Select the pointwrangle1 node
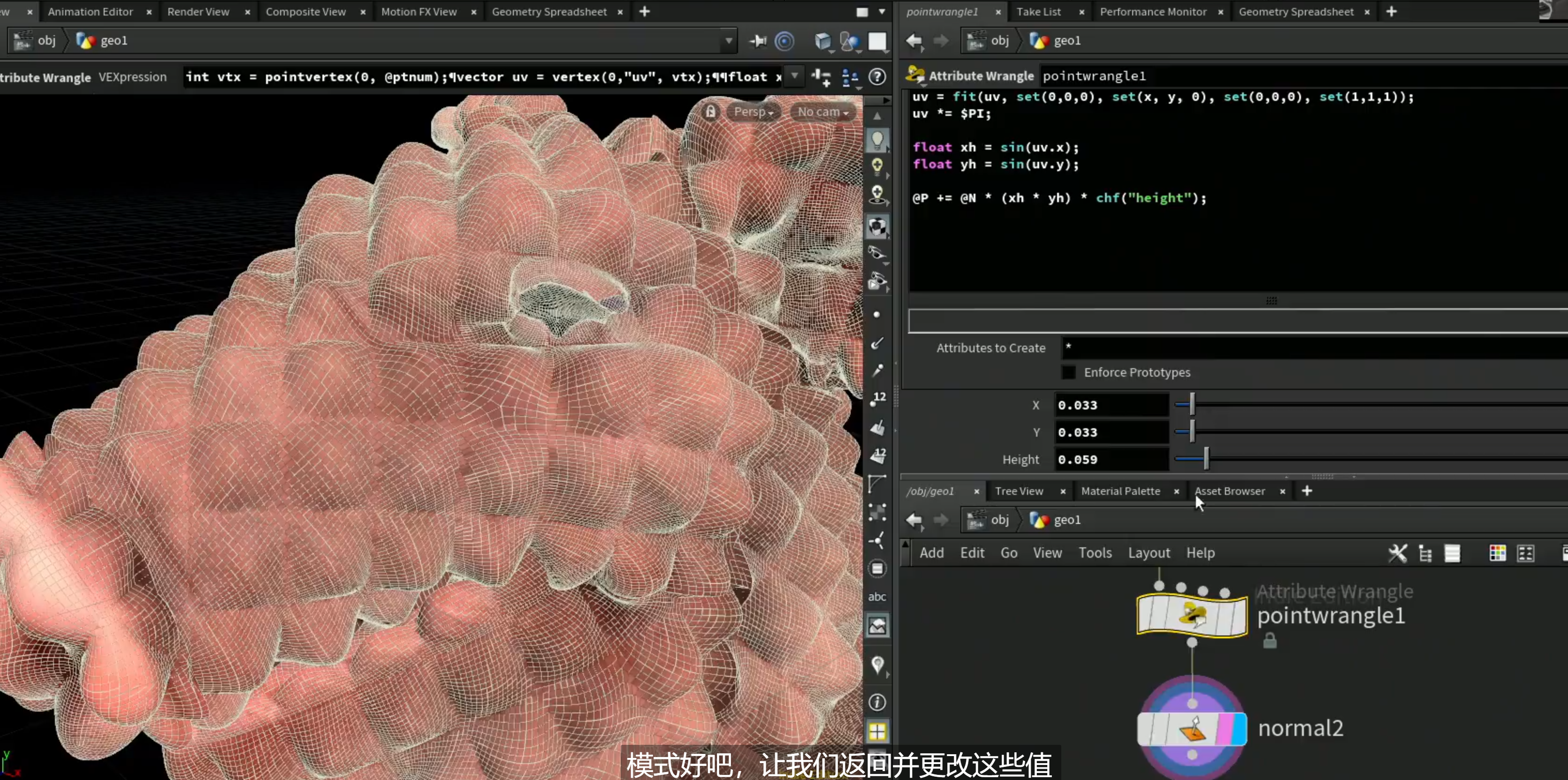The width and height of the screenshot is (1568, 780). pyautogui.click(x=1192, y=615)
